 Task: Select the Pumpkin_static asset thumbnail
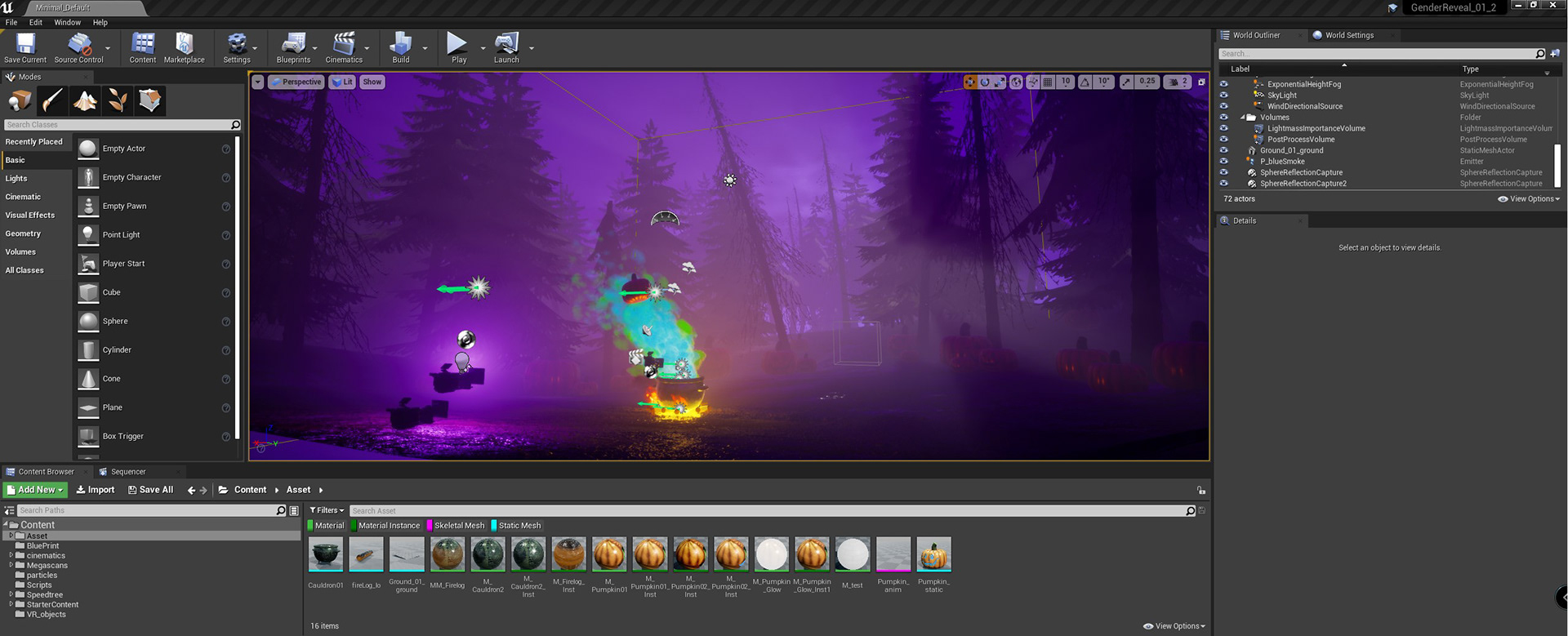pos(933,555)
